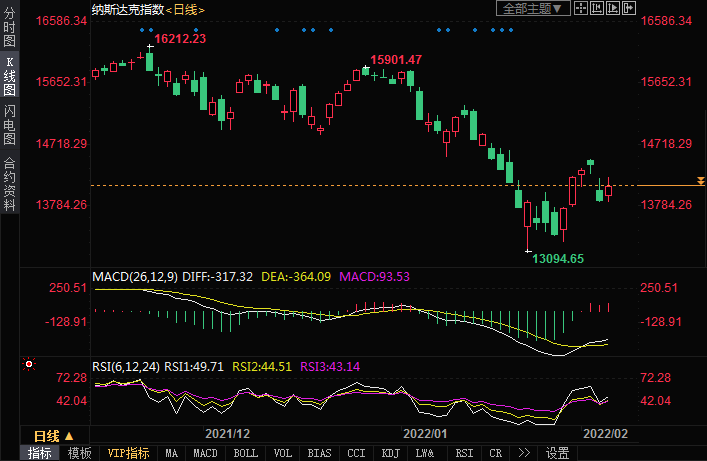This screenshot has width=707, height=461.
Task: Click the orange arrow marker on right price axis
Action: (700, 180)
